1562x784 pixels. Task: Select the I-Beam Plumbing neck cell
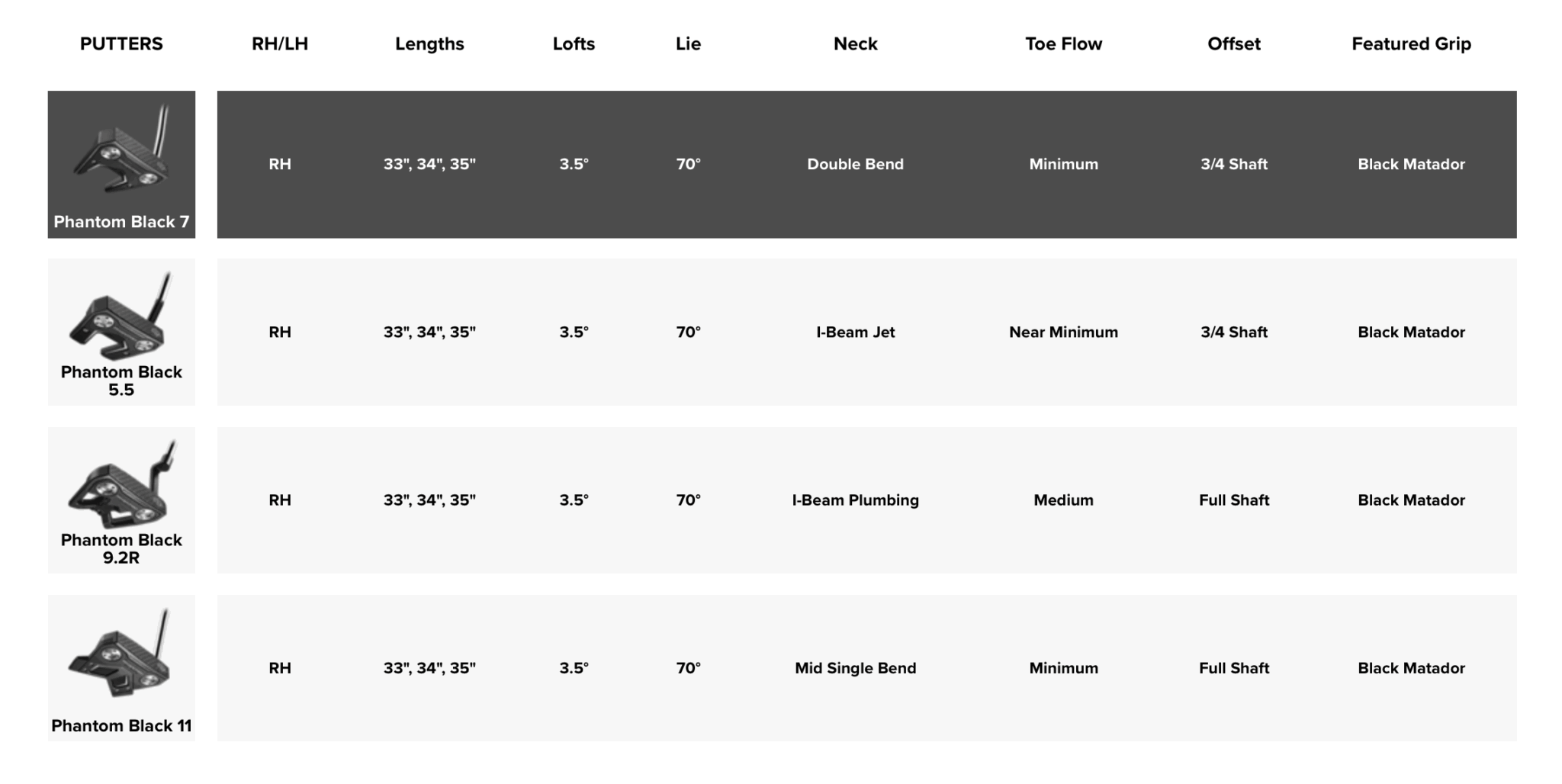click(x=855, y=500)
